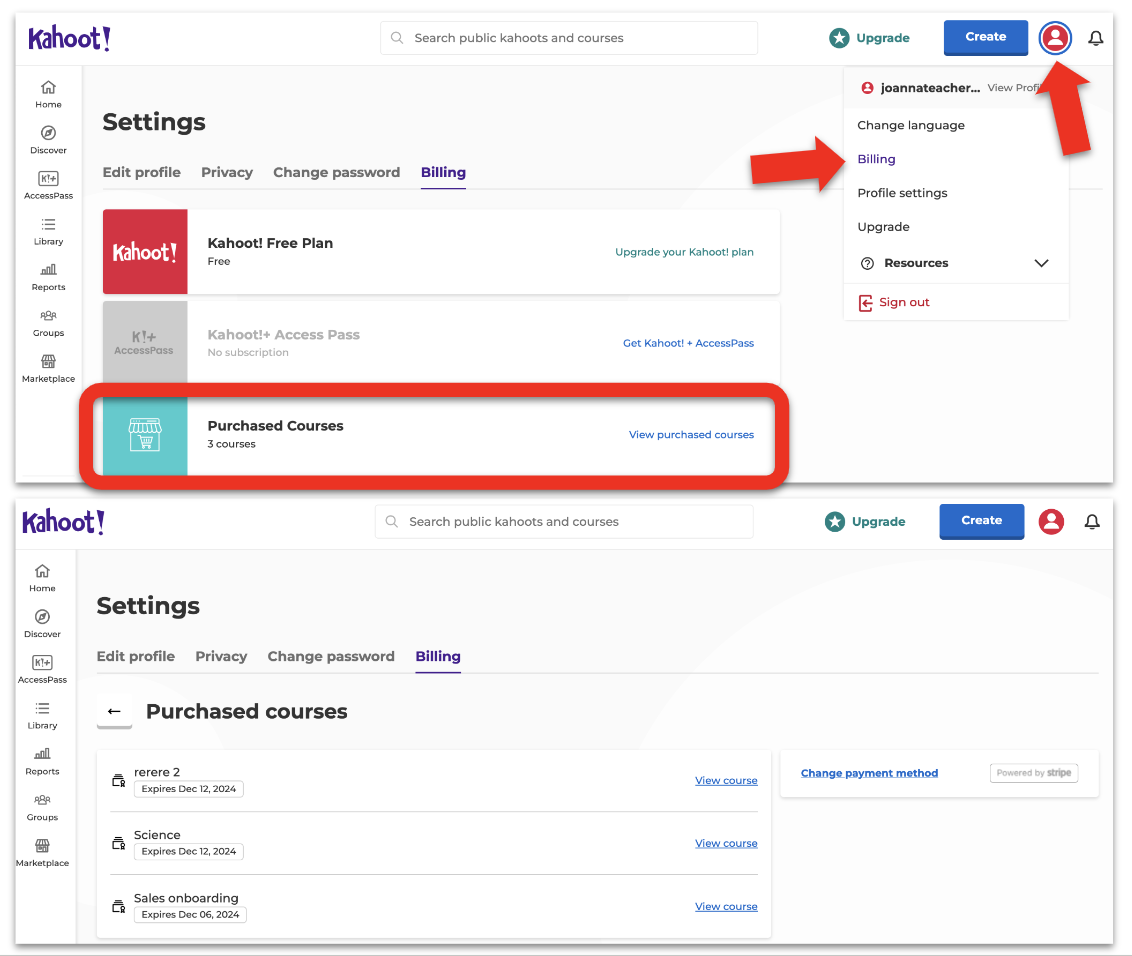This screenshot has height=956, width=1132.
Task: Select Upgrade in the account menu
Action: [x=884, y=227]
